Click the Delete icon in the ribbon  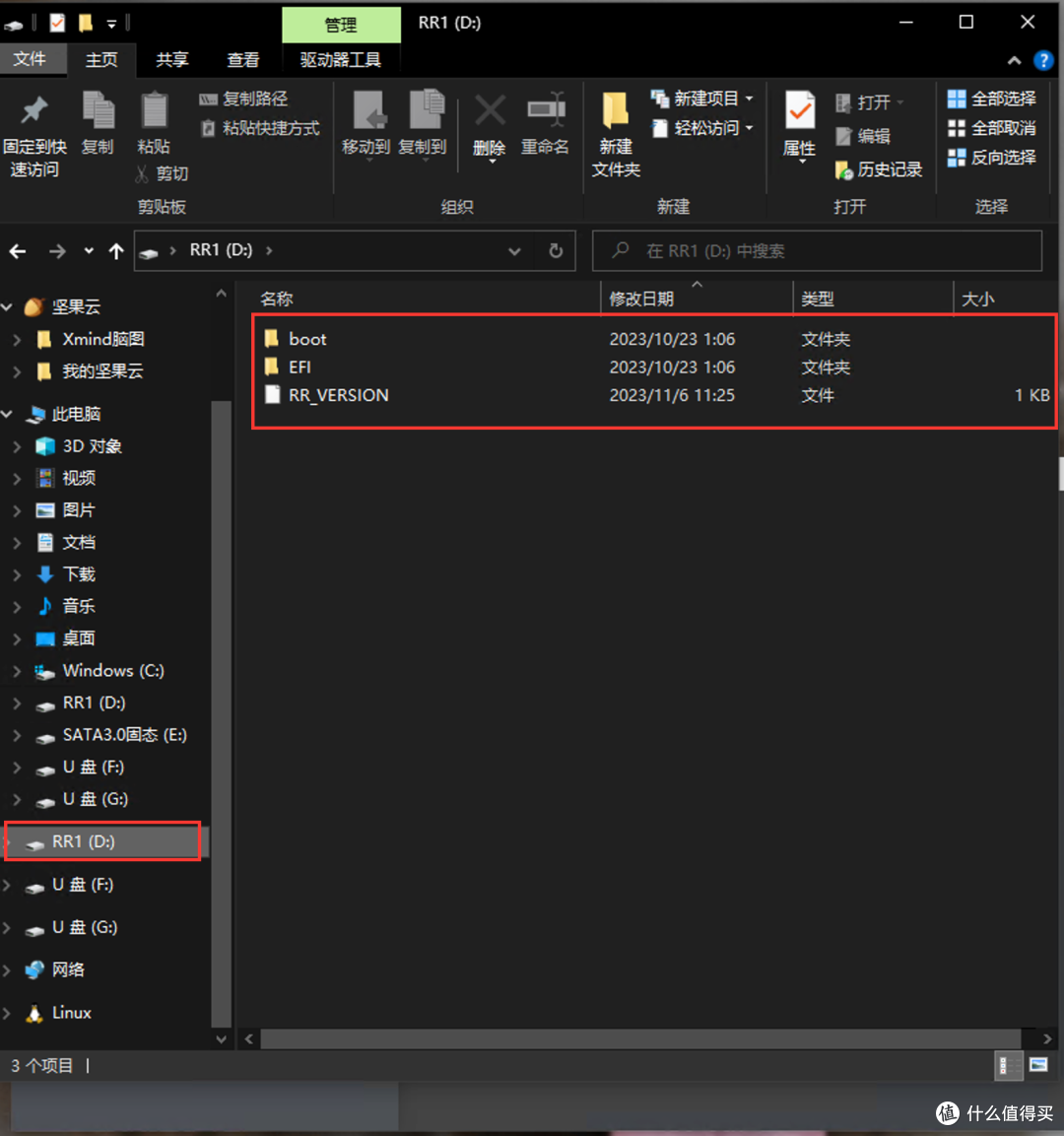[490, 113]
